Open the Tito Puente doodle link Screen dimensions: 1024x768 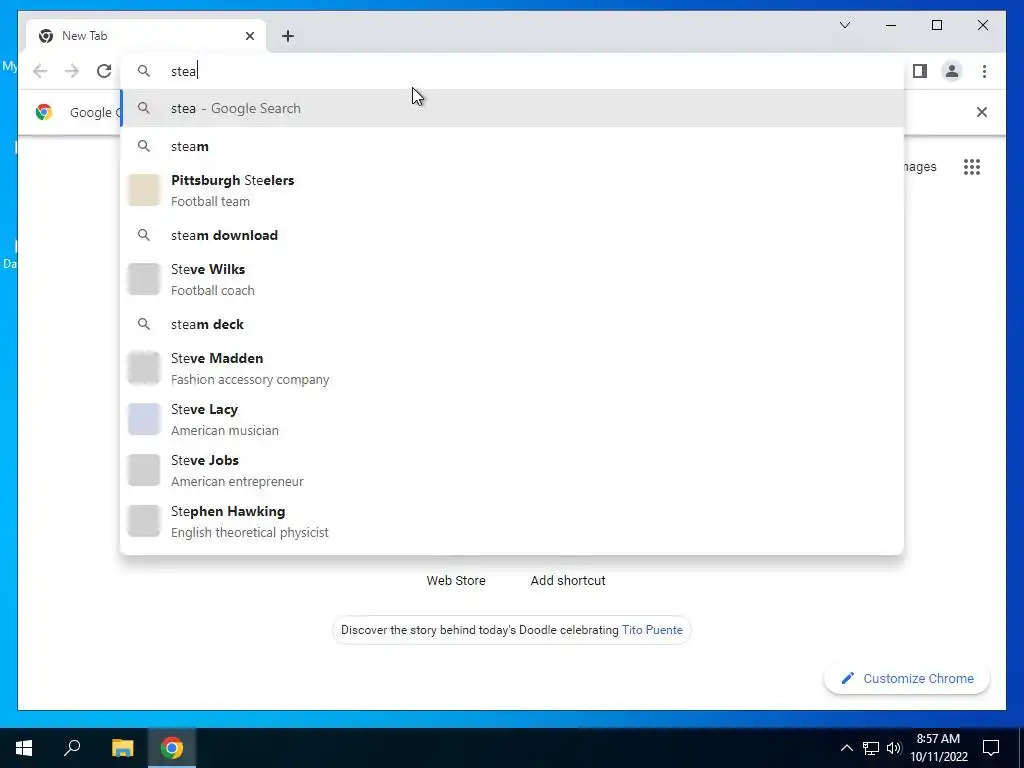tap(652, 630)
